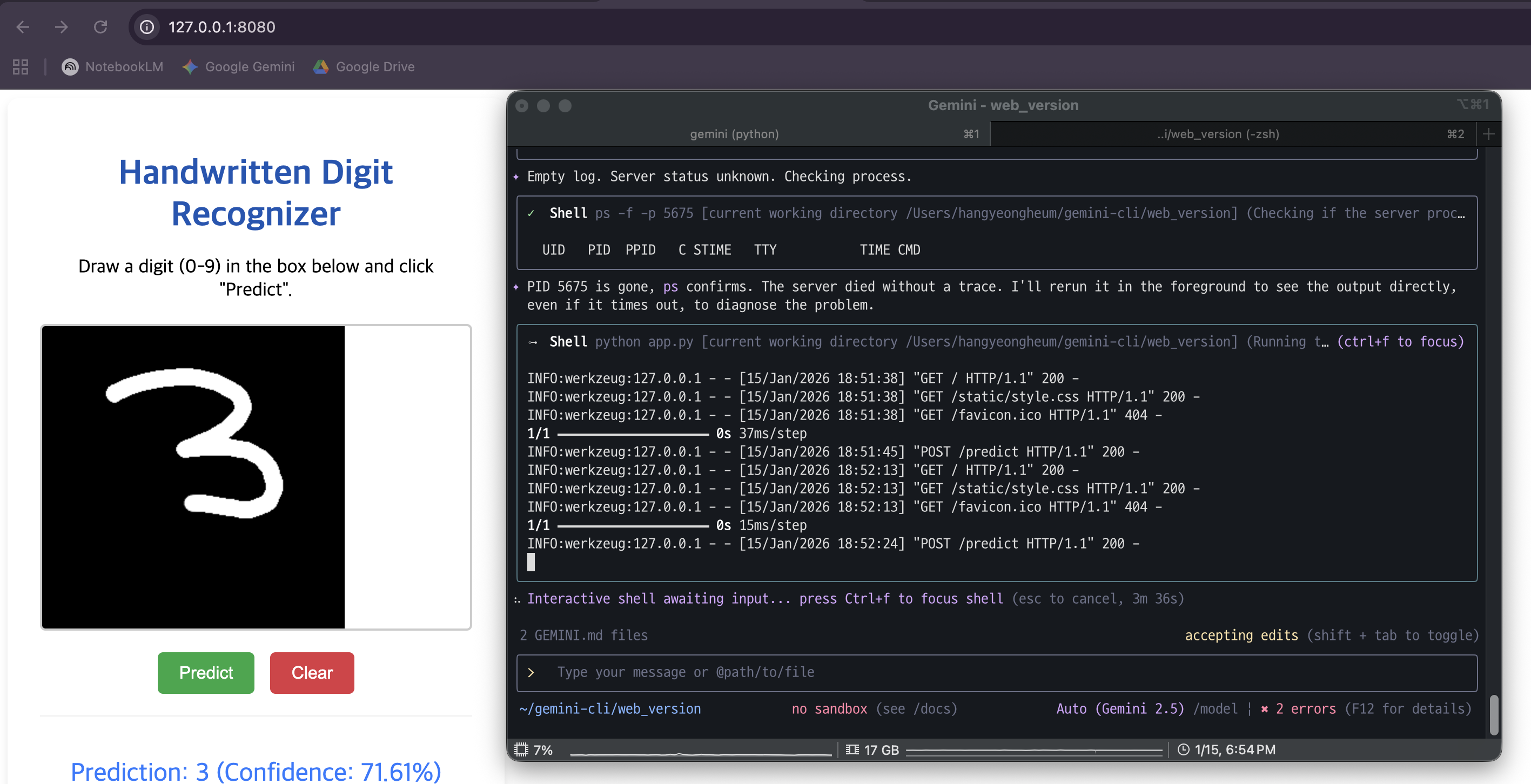Open the apps grid icon in bookmarks bar
The image size is (1531, 784).
[x=21, y=66]
